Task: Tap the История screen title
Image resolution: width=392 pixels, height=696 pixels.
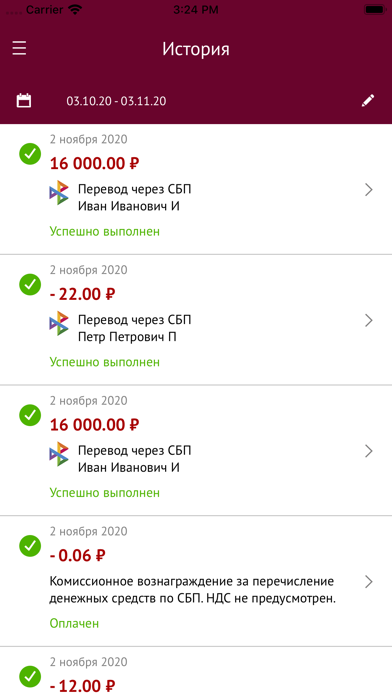Action: click(x=196, y=49)
